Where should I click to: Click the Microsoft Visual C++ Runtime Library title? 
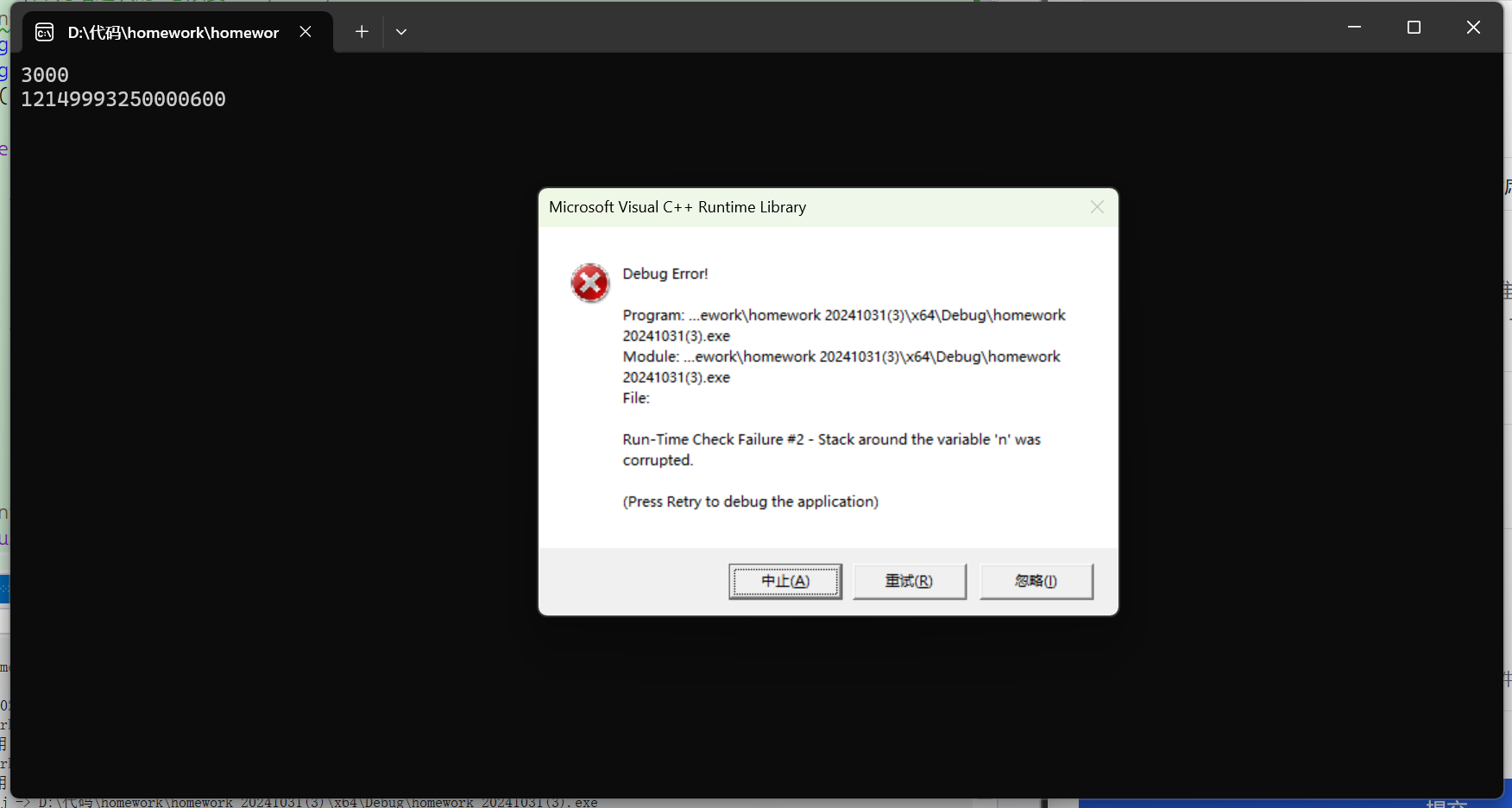[x=677, y=207]
